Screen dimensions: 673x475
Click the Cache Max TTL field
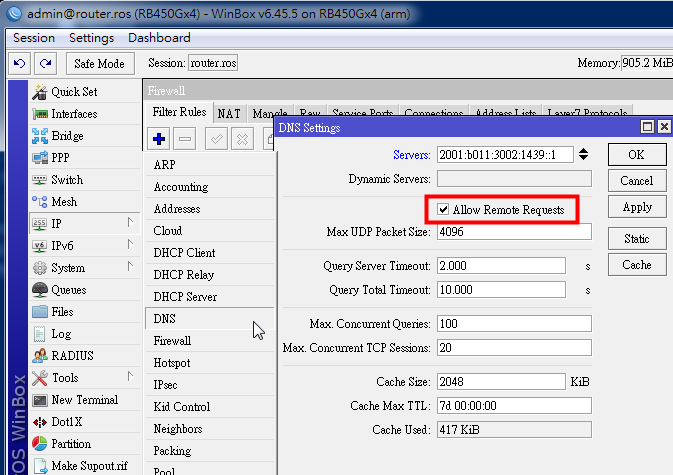point(514,405)
